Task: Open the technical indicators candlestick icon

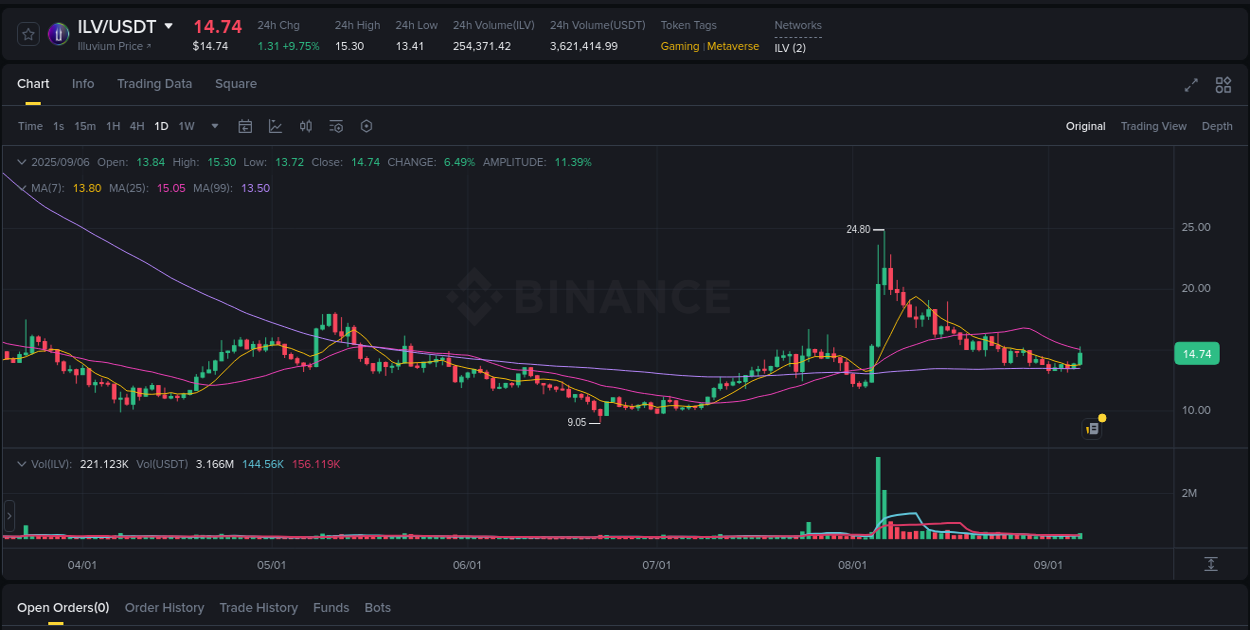Action: tap(306, 126)
